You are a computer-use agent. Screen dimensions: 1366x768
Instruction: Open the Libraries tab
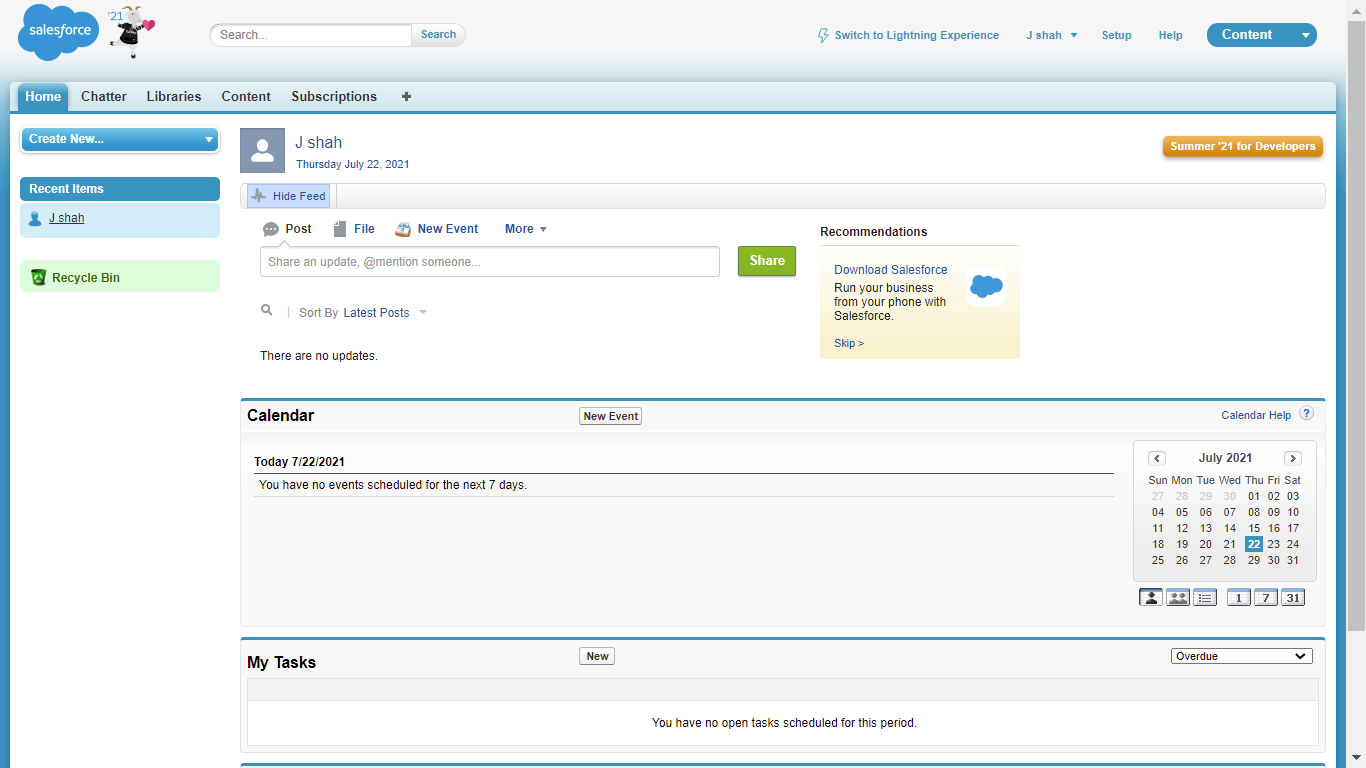point(174,97)
